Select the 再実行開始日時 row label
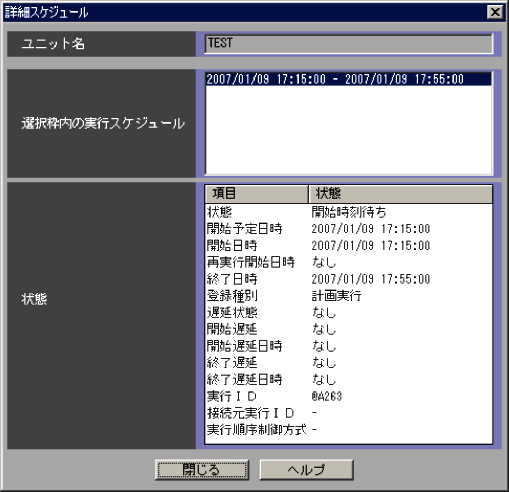This screenshot has width=509, height=492. point(251,262)
